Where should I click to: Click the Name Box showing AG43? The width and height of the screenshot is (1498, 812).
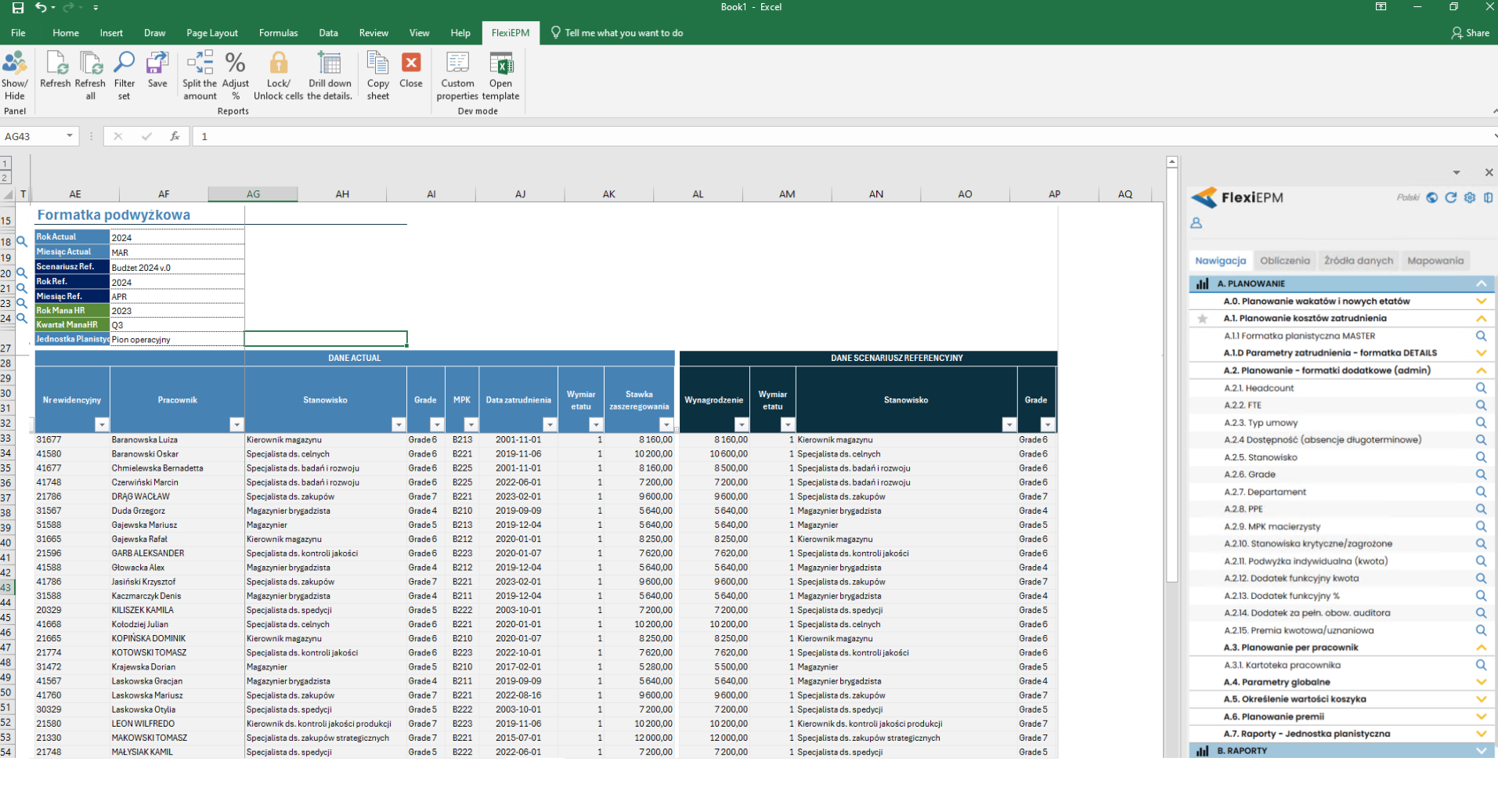click(x=35, y=136)
